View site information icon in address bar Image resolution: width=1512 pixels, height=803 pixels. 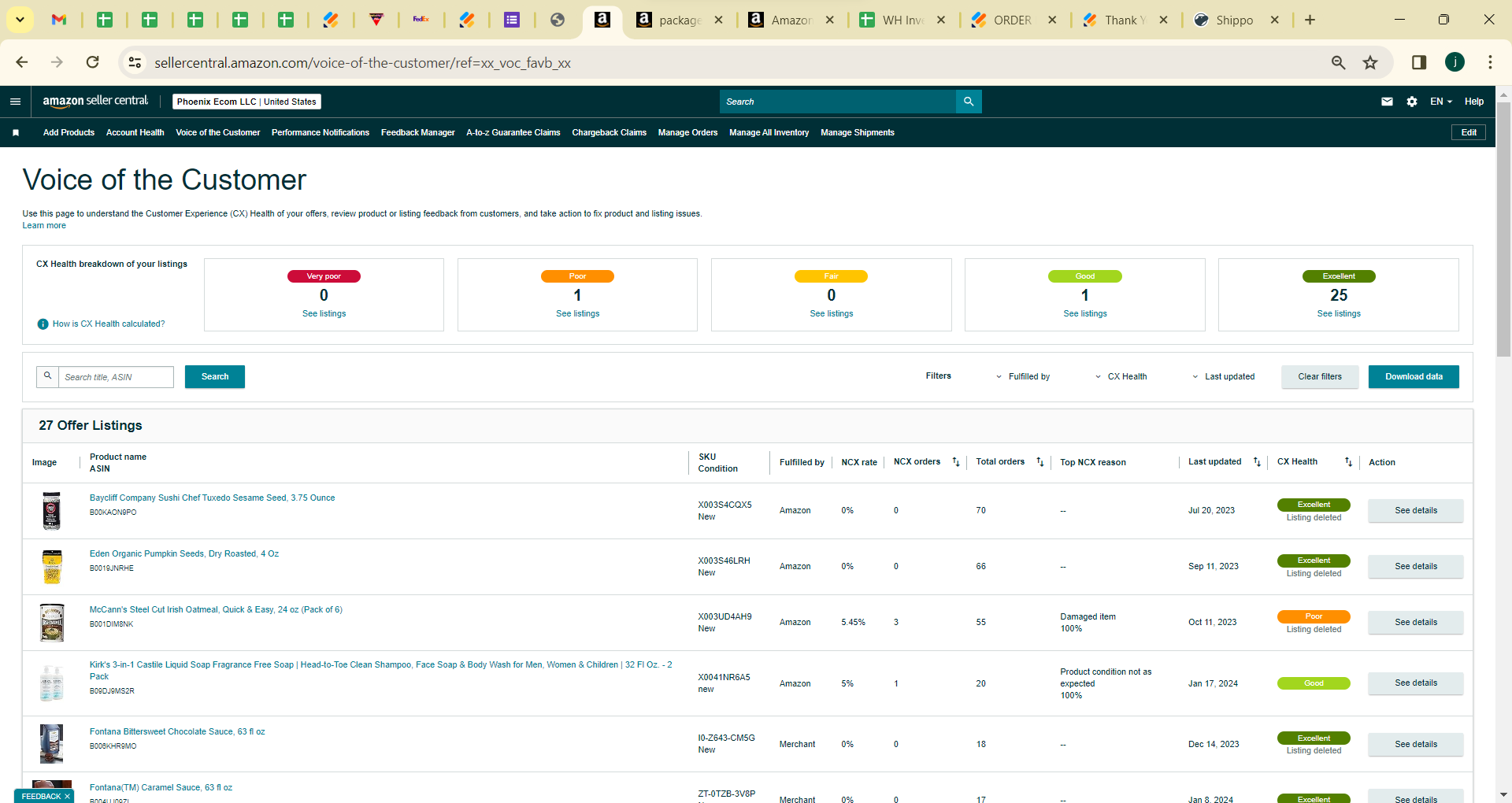coord(135,62)
